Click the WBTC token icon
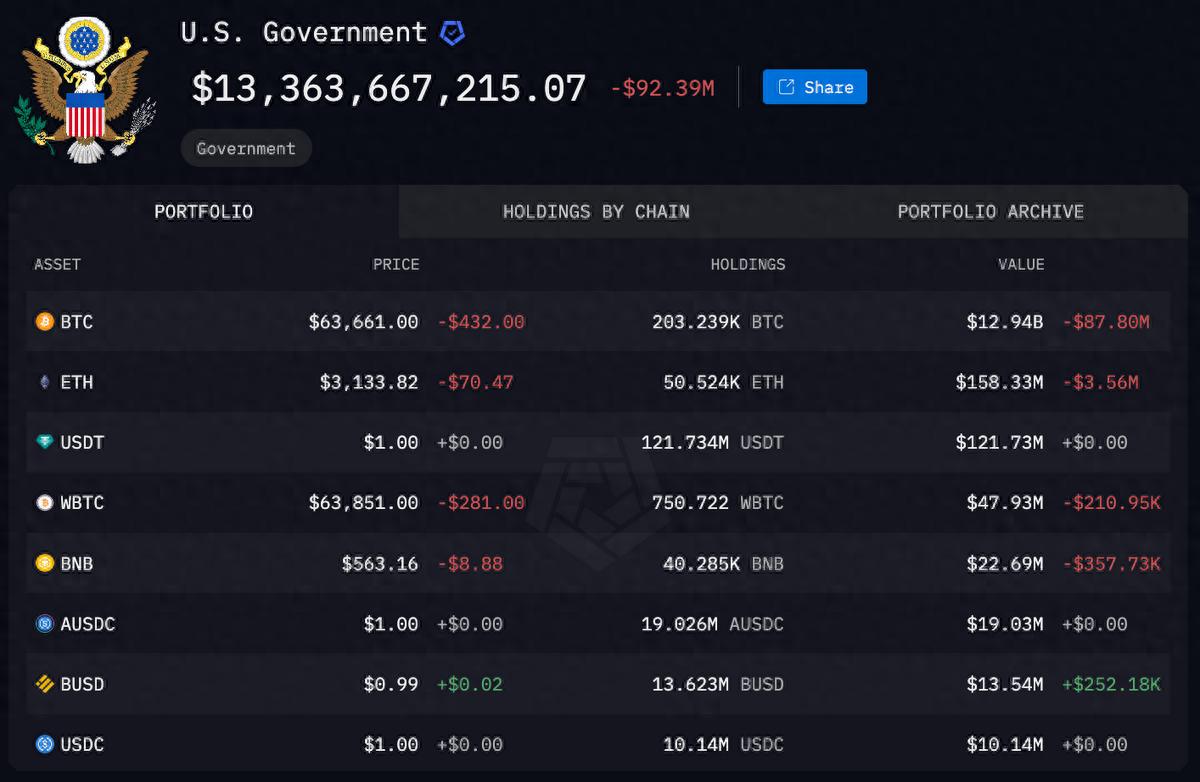This screenshot has width=1200, height=782. coord(44,503)
